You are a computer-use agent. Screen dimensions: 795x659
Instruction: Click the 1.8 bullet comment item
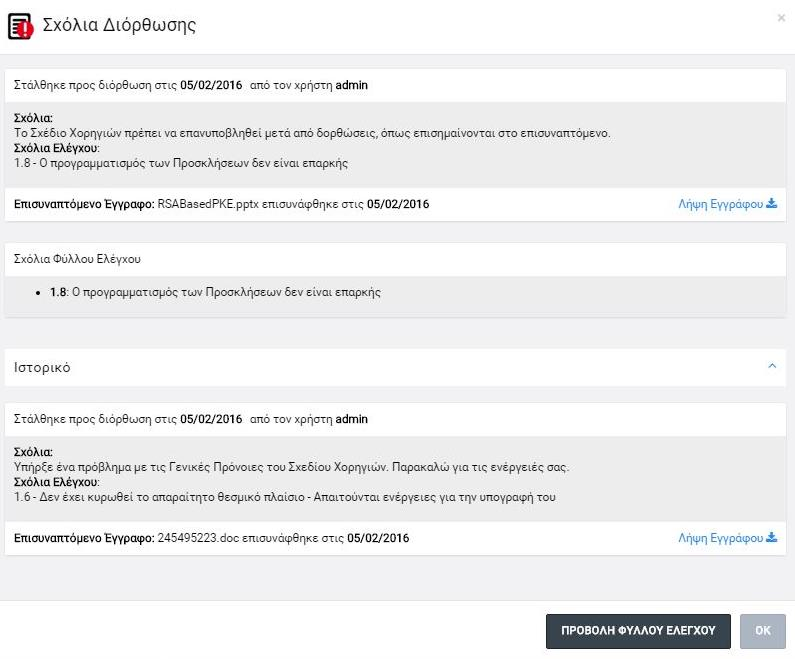click(x=215, y=292)
